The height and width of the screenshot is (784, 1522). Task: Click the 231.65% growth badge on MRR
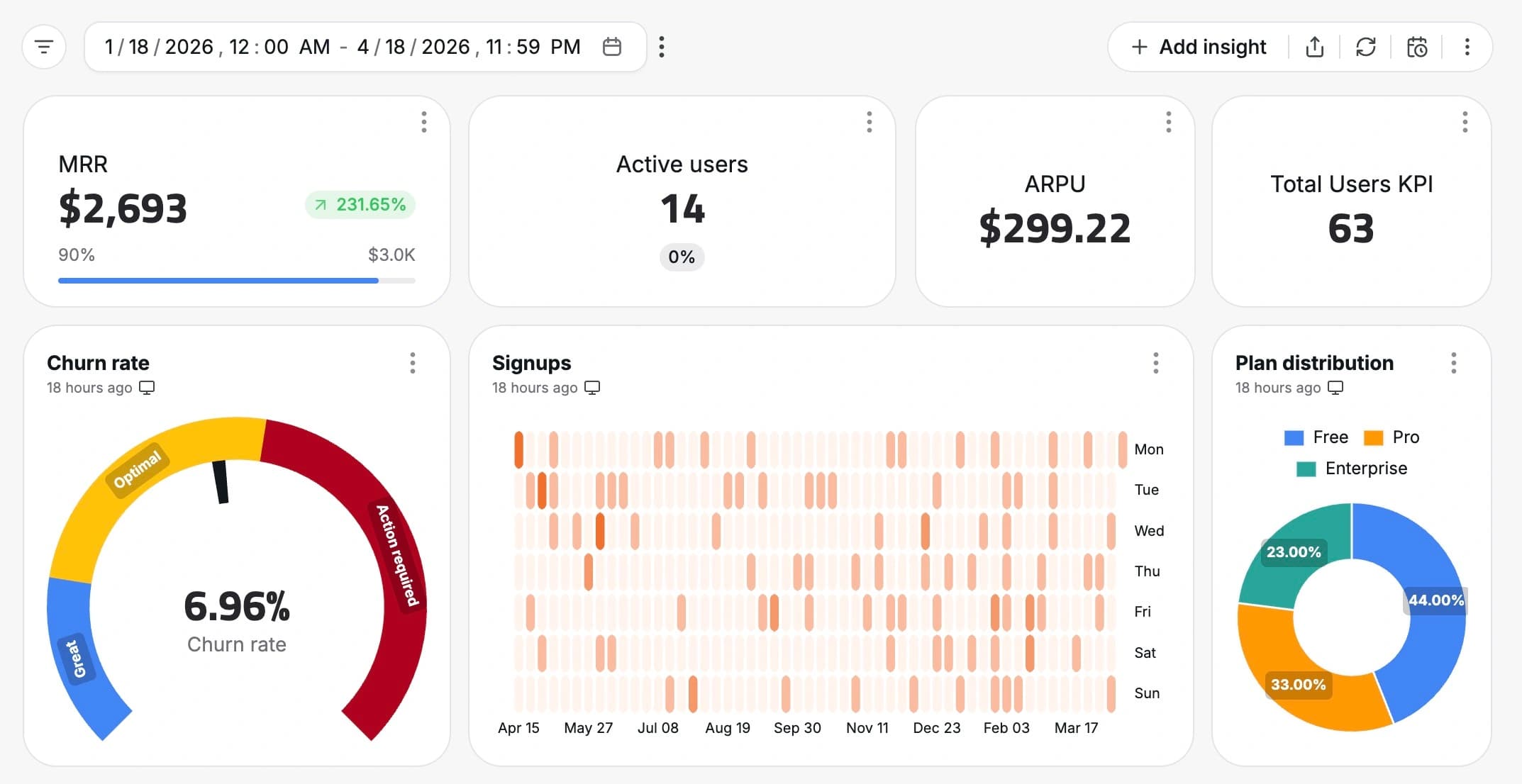click(x=359, y=205)
